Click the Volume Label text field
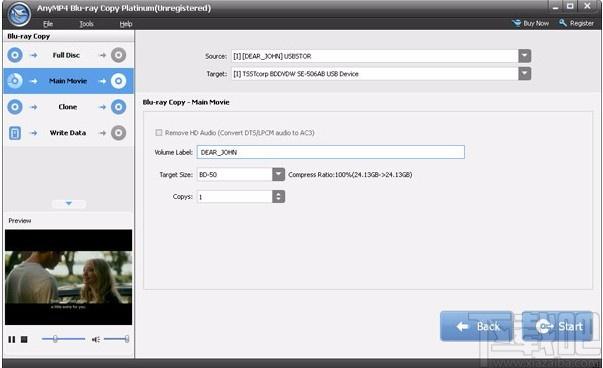 [331, 152]
